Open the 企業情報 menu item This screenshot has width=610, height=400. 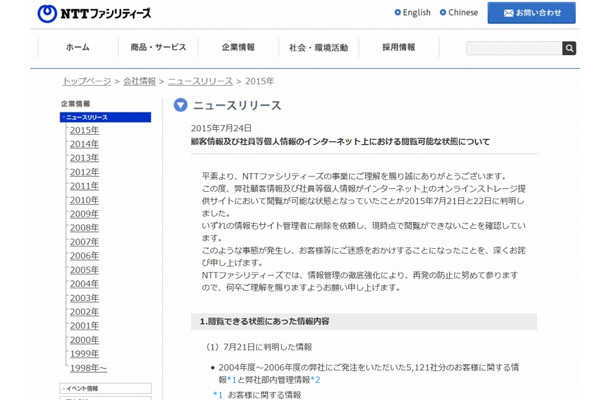pos(238,47)
